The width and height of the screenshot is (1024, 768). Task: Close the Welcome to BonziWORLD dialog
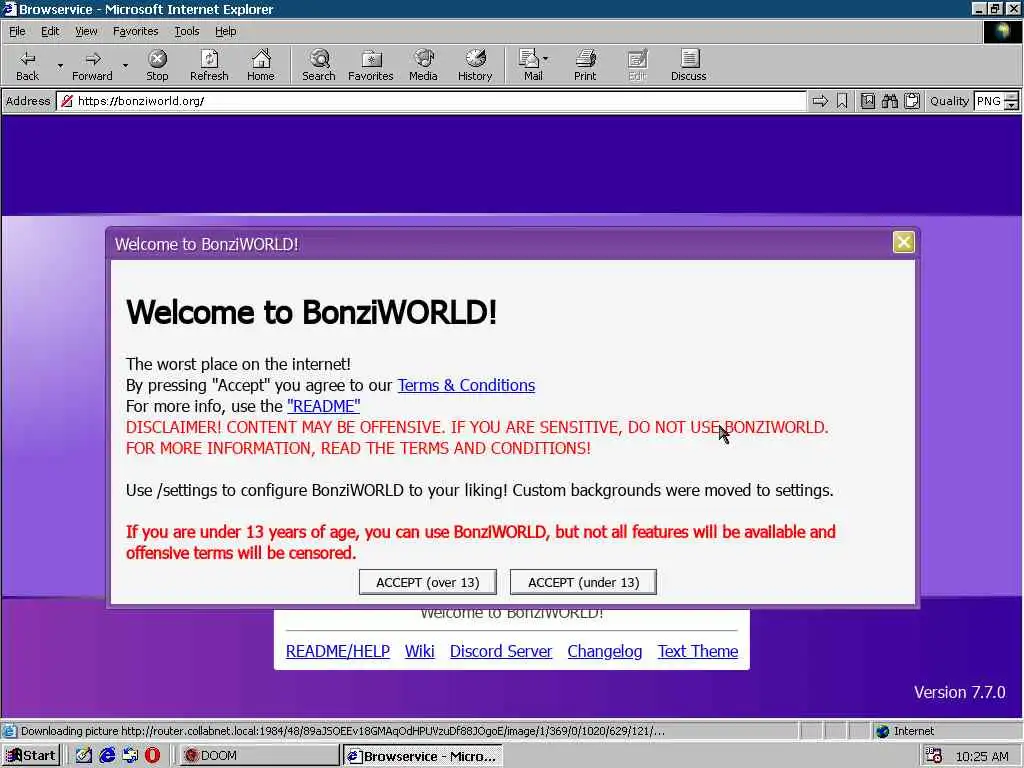[x=903, y=242]
